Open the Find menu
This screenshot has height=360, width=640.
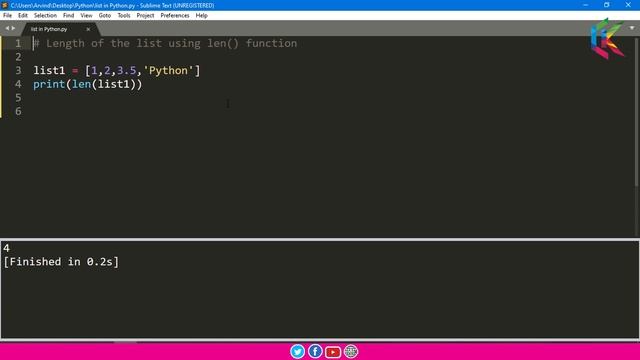68,16
